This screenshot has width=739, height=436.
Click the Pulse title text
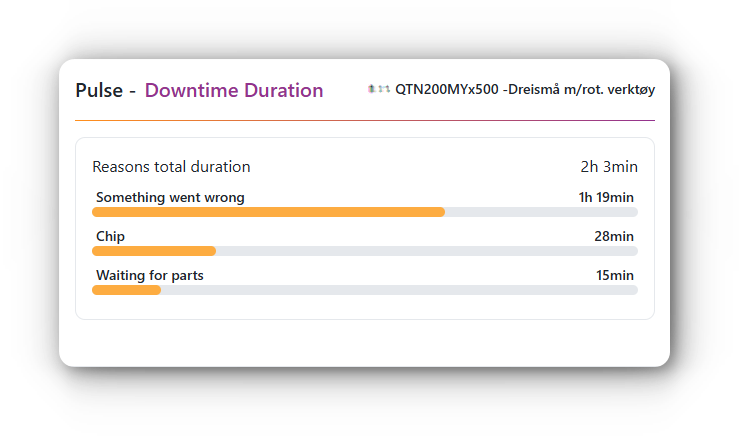[x=97, y=91]
